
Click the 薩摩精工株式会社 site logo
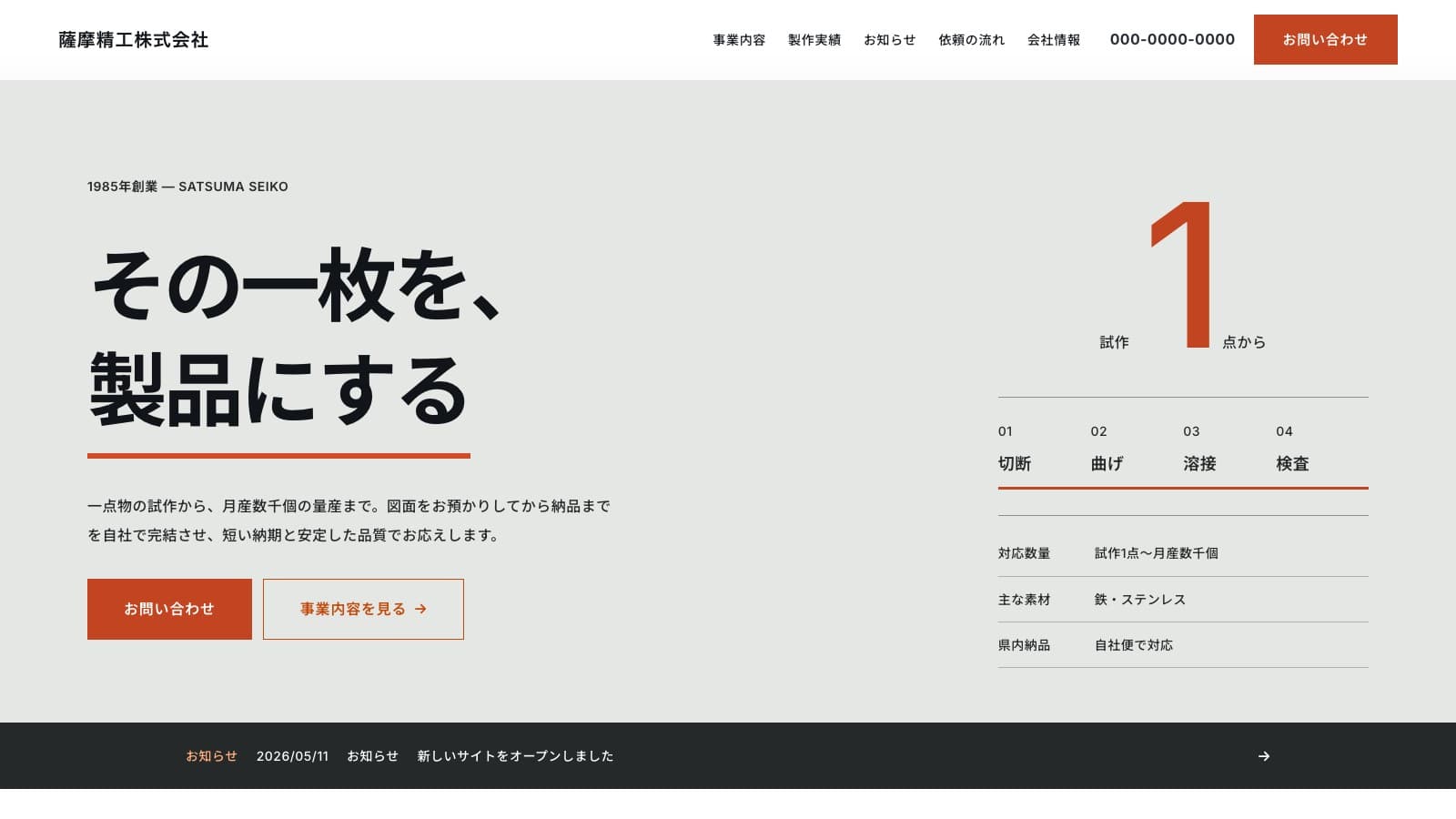pyautogui.click(x=134, y=40)
